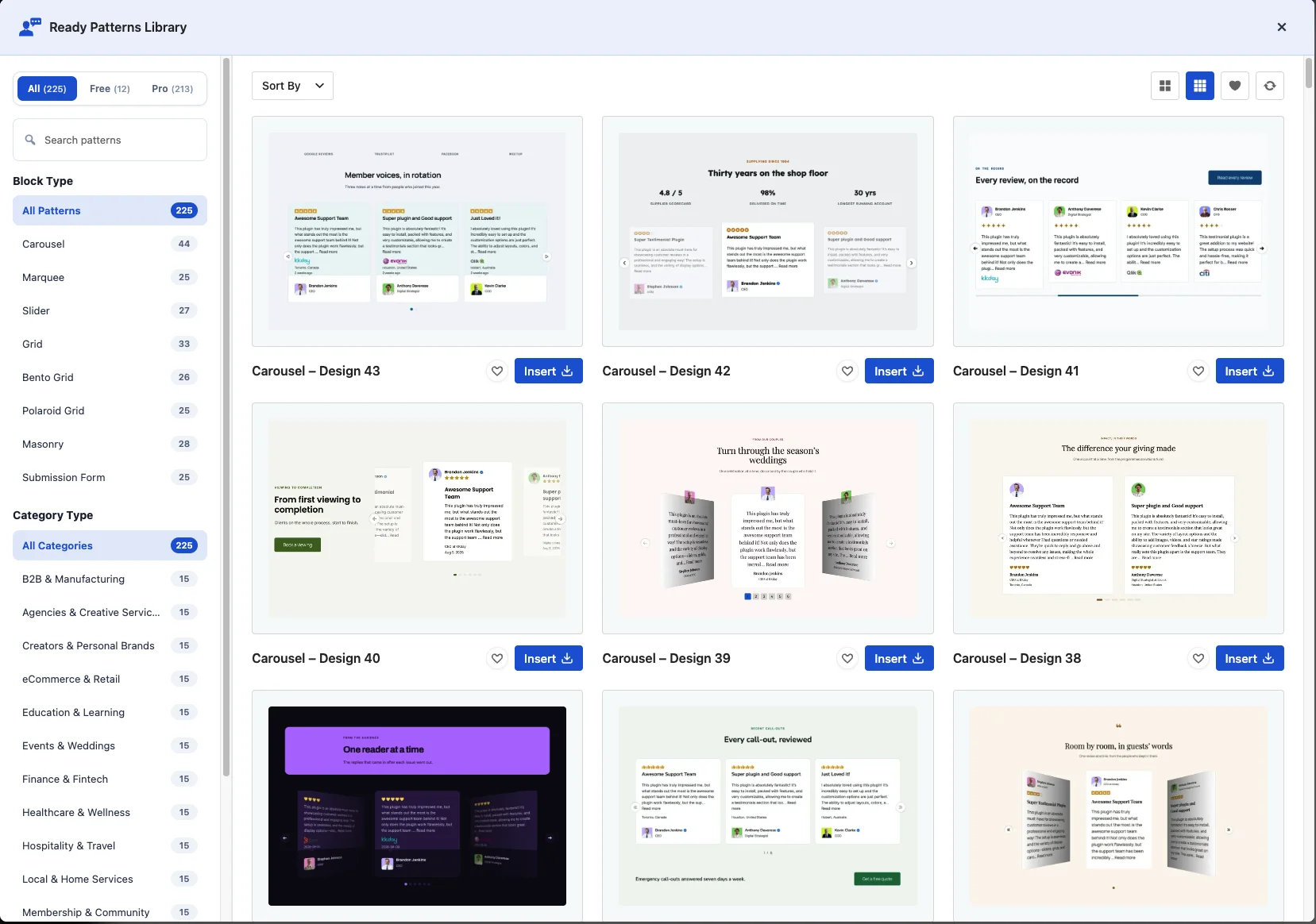Insert Carousel – Design 42
Viewport: 1316px width, 924px height.
click(899, 371)
